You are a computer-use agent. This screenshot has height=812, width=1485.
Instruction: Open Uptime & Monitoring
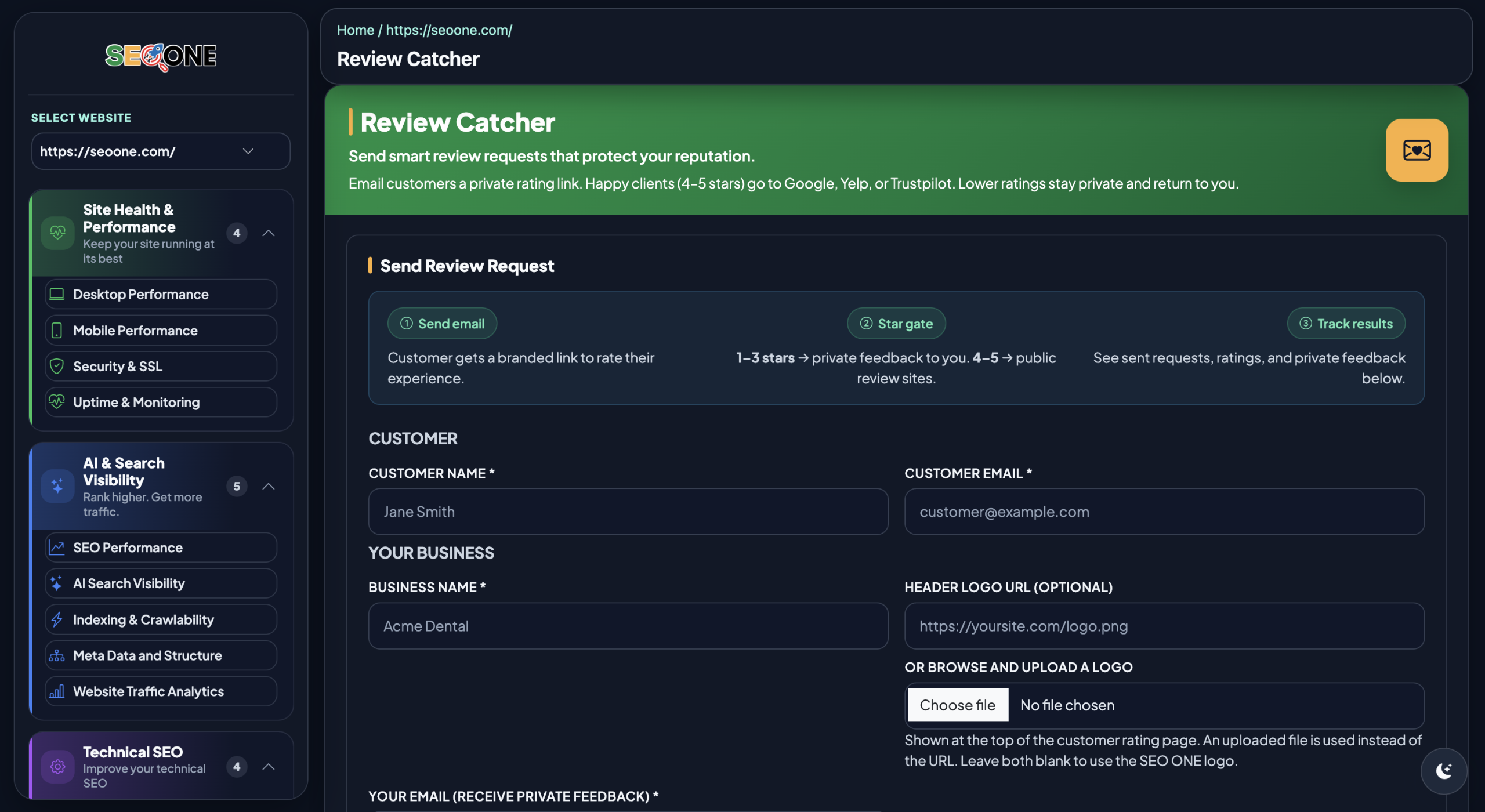point(161,402)
